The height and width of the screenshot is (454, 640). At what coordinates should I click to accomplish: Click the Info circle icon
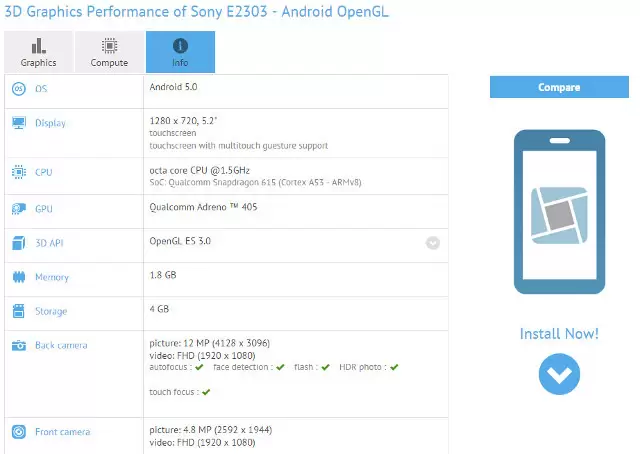coord(180,46)
